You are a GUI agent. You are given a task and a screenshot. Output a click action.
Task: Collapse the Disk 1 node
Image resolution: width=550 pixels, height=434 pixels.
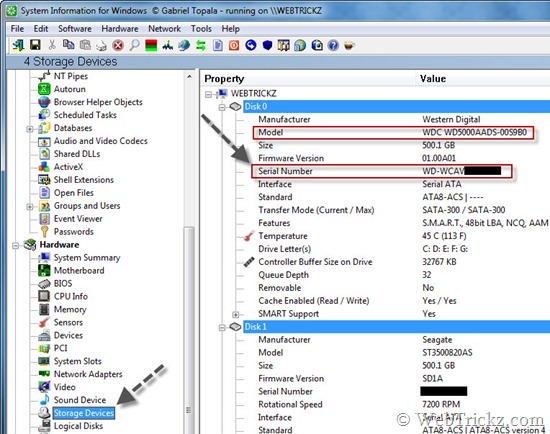coord(222,328)
